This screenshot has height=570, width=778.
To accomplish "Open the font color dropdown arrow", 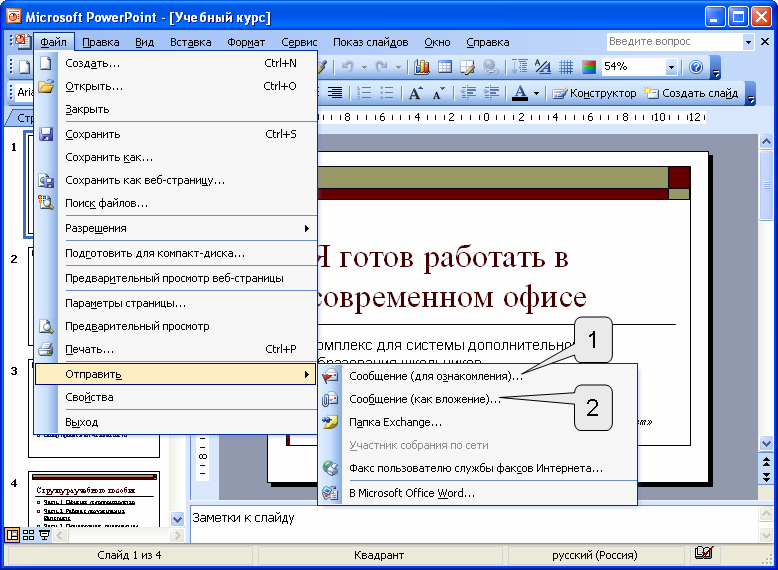I will point(536,93).
